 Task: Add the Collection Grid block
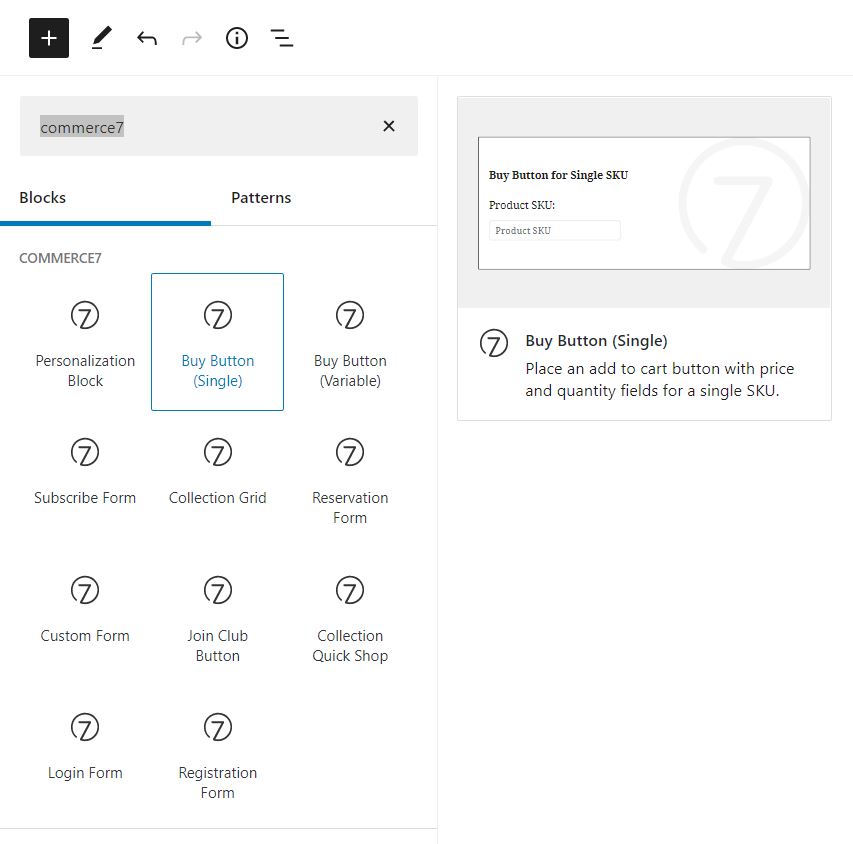(x=217, y=472)
